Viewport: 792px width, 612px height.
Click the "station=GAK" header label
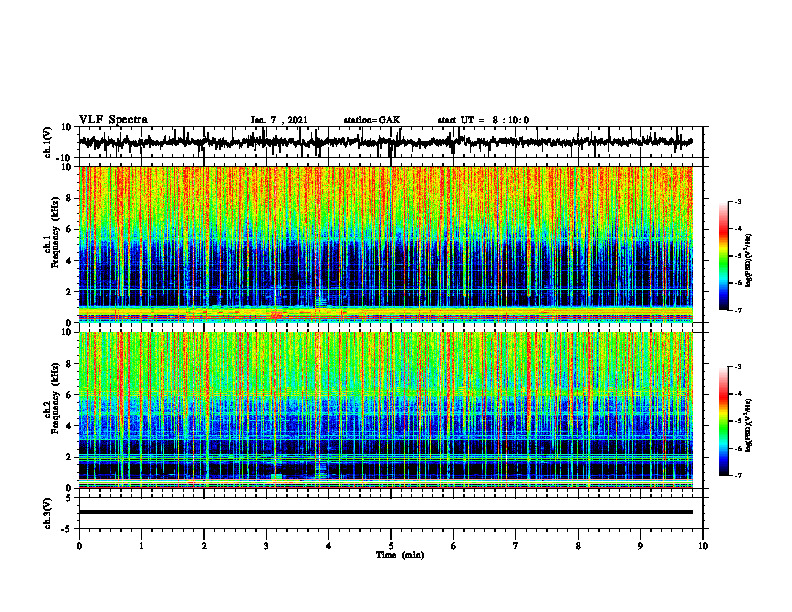pyautogui.click(x=372, y=120)
